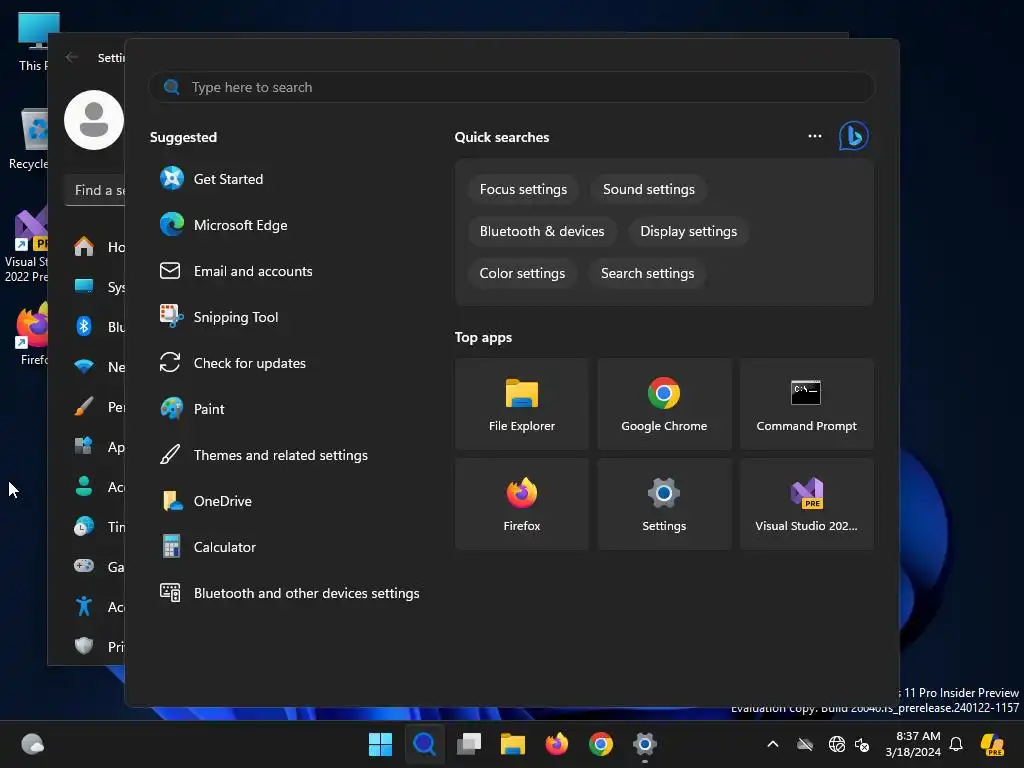Select Network in Settings window sidebar
This screenshot has width=1024, height=768.
point(97,366)
